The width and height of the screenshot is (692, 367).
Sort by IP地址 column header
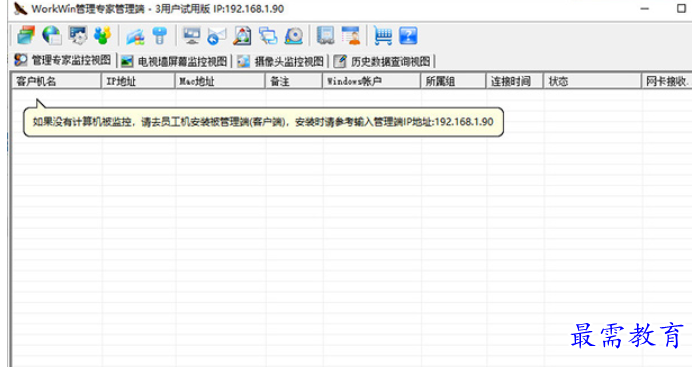tap(138, 81)
